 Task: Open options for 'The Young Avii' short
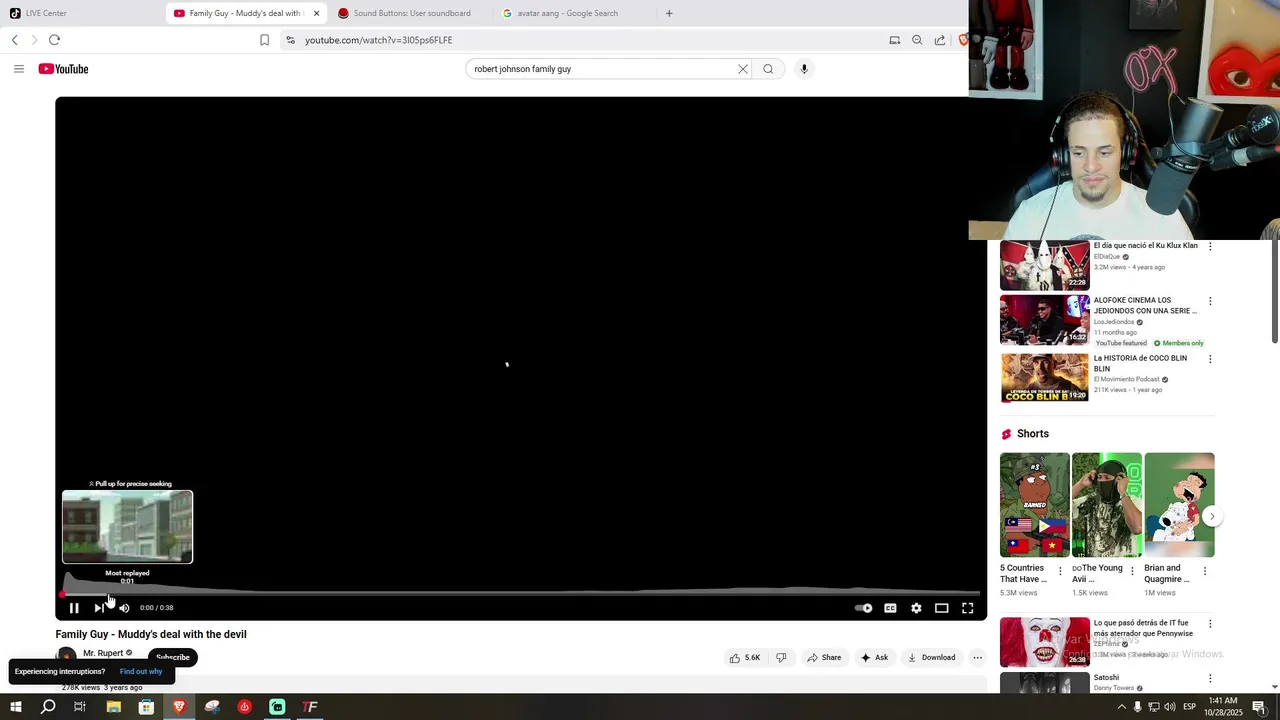(x=1132, y=571)
